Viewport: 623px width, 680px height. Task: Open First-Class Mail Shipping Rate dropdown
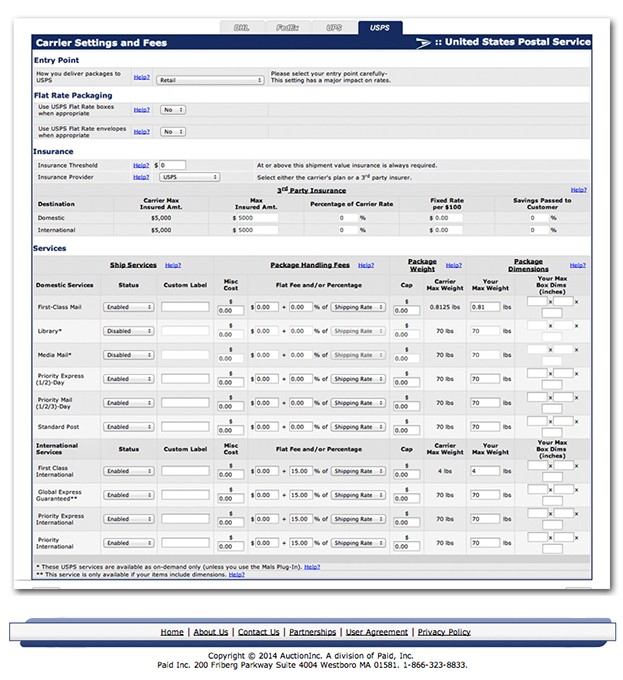pos(358,307)
